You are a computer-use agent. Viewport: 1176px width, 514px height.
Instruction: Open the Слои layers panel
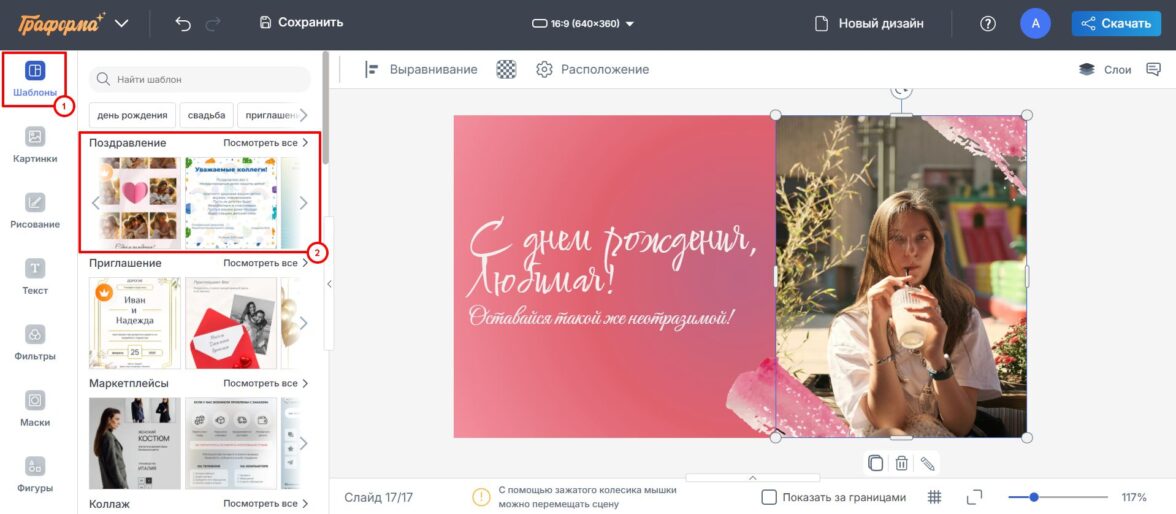point(1105,69)
